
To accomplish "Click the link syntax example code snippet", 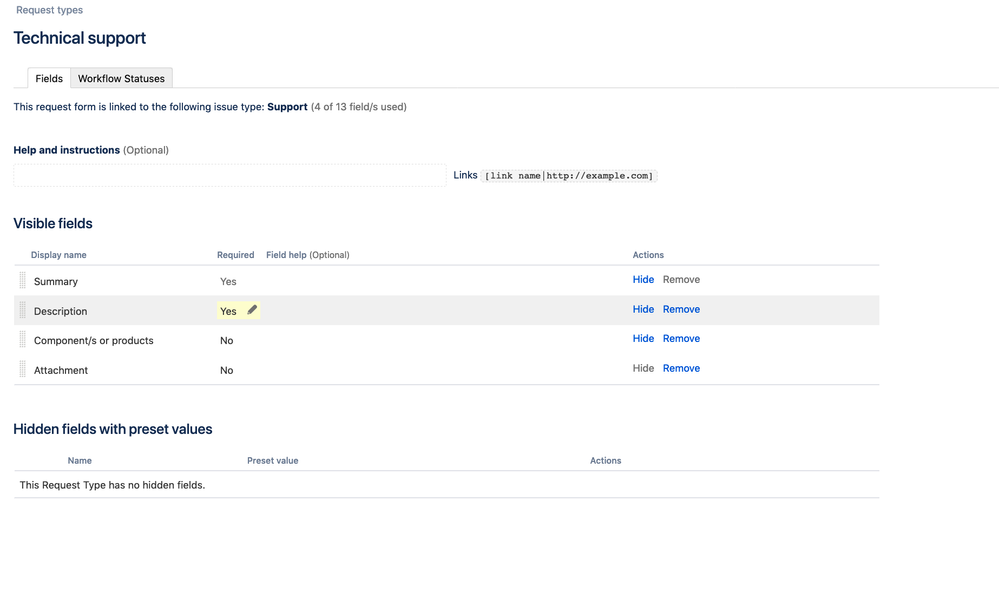I will click(x=568, y=176).
